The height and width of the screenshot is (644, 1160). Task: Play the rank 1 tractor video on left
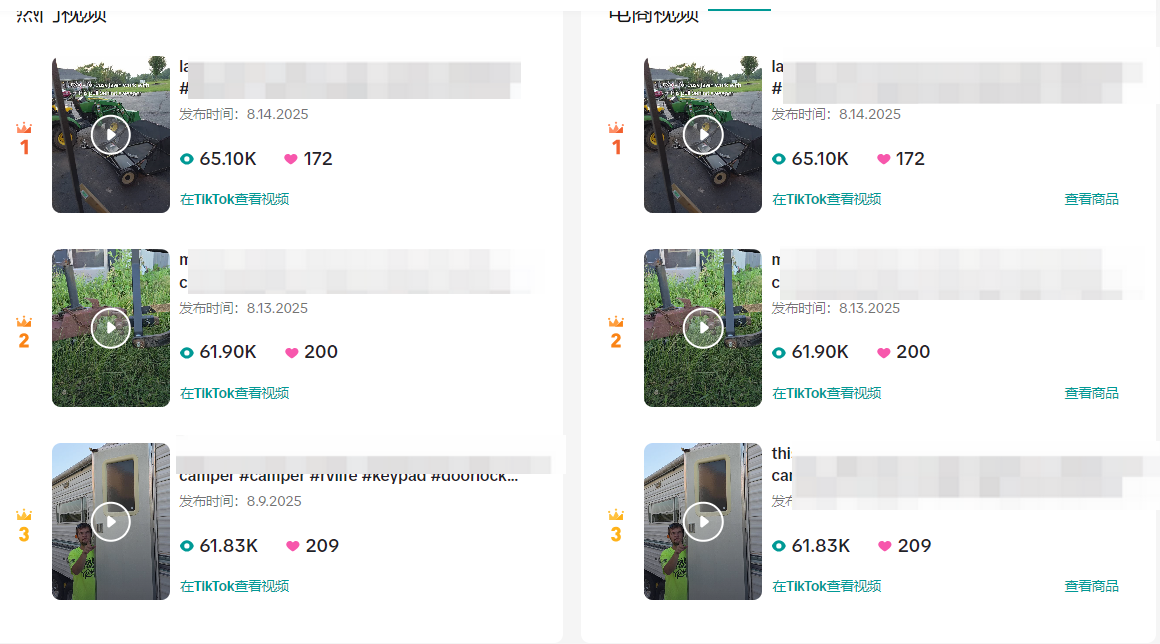point(111,135)
